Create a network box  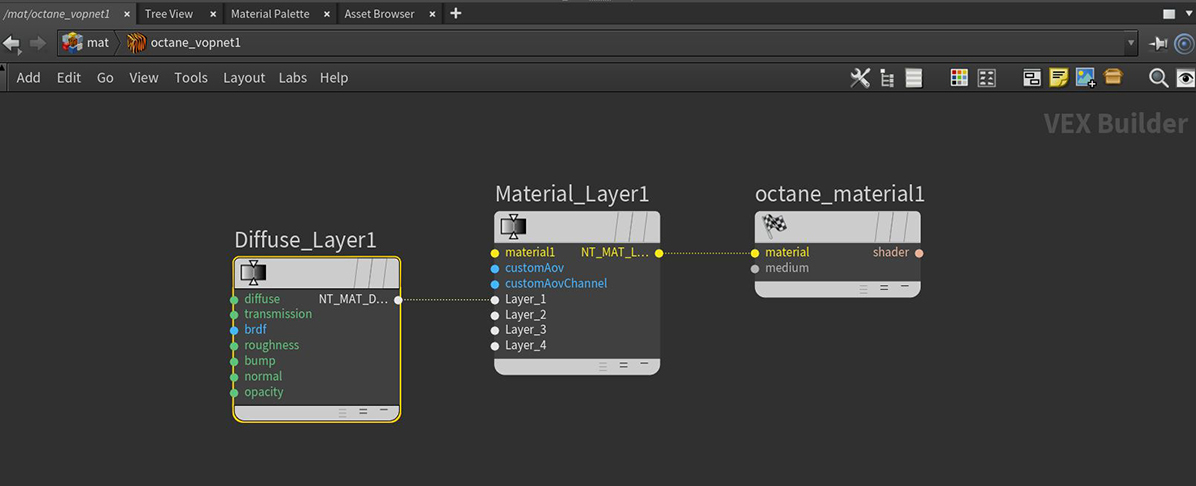point(1032,78)
